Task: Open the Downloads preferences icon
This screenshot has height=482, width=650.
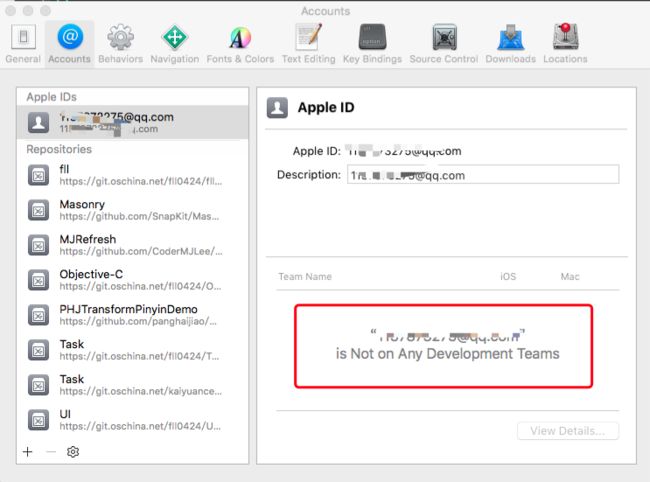Action: [x=511, y=37]
